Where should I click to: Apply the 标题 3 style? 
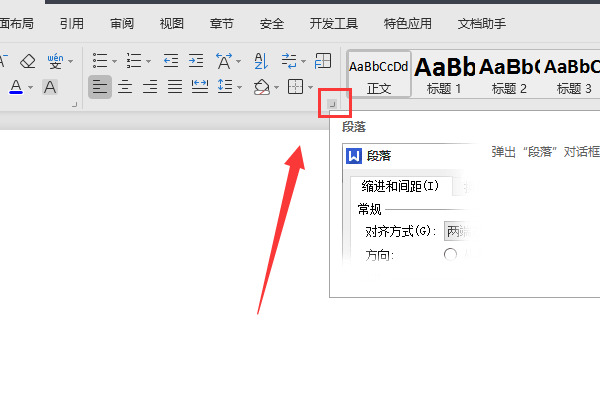(573, 75)
